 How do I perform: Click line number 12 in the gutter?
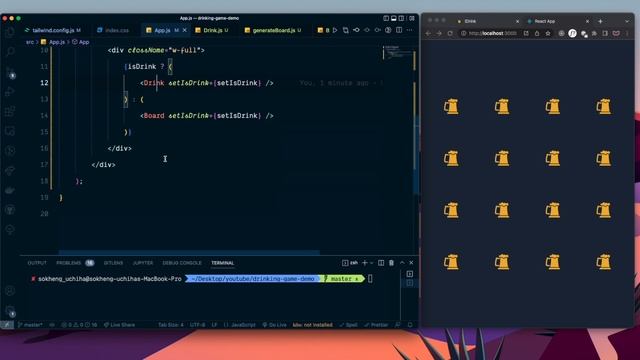(44, 83)
